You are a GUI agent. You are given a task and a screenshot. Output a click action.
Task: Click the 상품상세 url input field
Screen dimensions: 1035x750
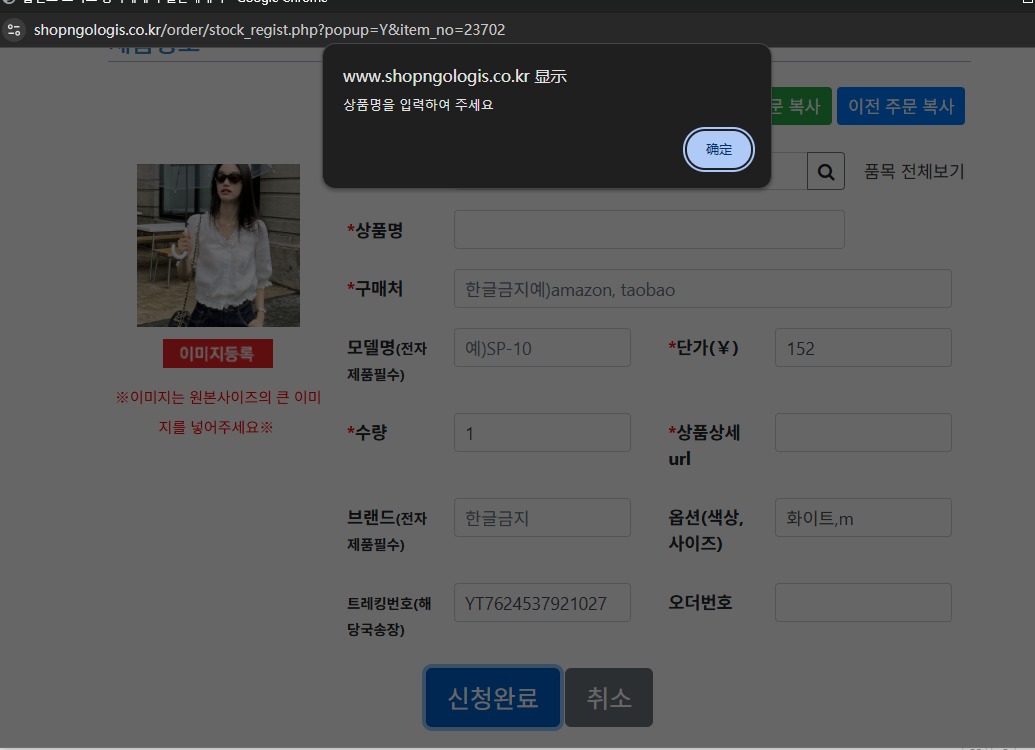863,432
